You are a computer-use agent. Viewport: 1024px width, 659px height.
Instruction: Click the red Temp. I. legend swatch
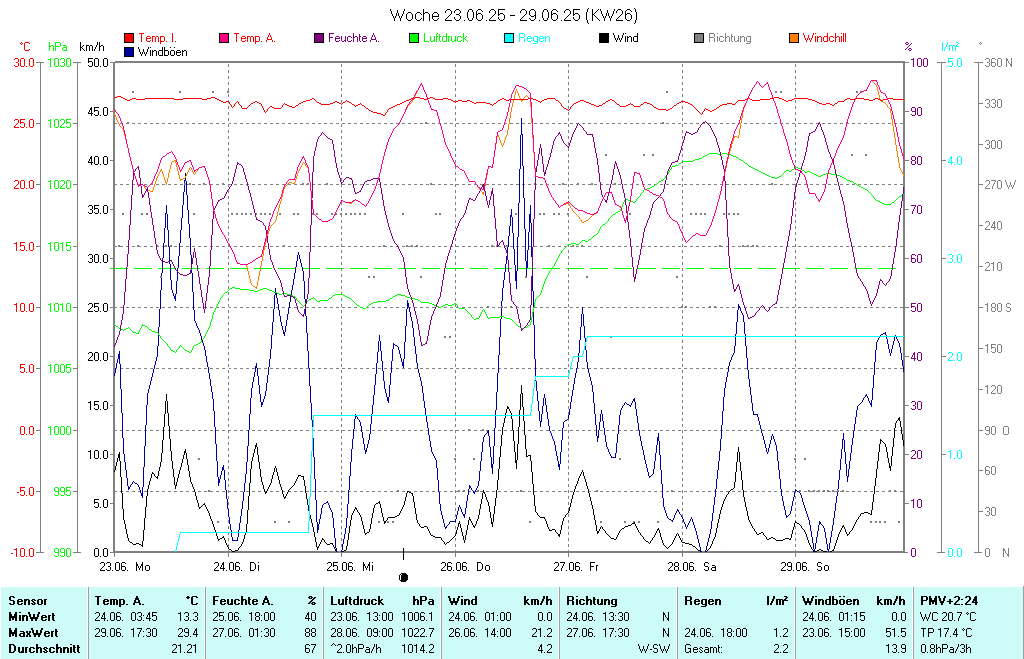(x=129, y=38)
